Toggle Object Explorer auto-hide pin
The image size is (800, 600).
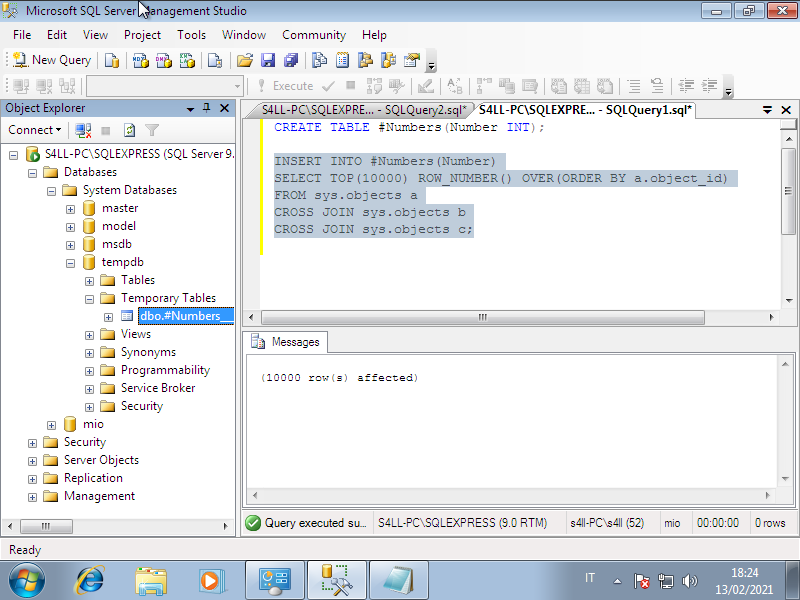click(207, 108)
